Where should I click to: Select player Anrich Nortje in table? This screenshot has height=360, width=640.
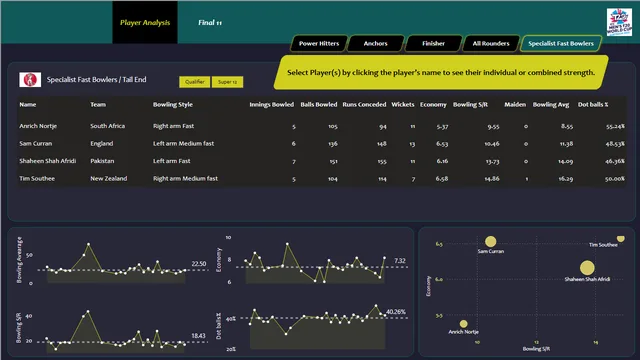point(38,126)
